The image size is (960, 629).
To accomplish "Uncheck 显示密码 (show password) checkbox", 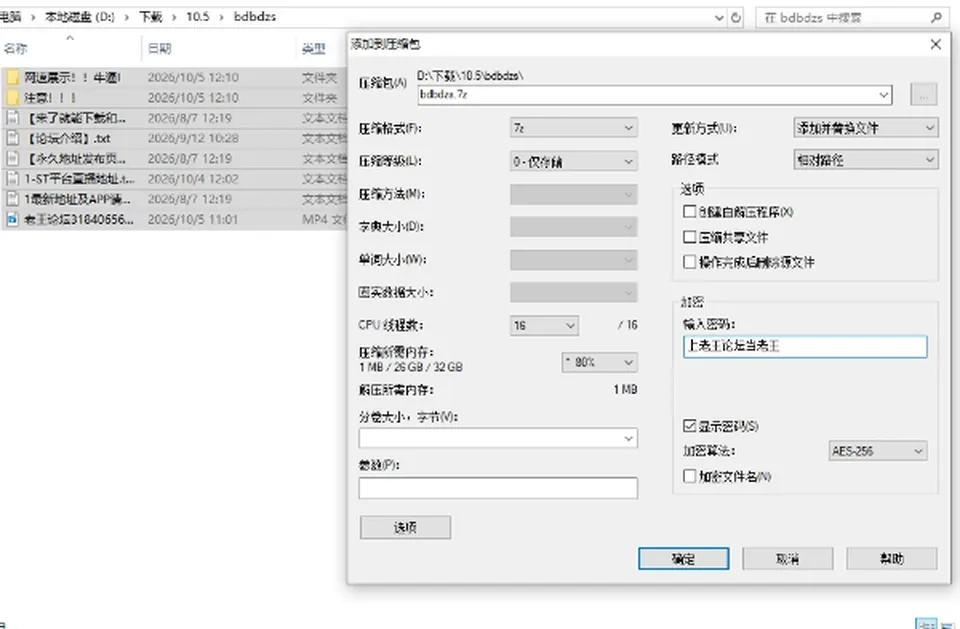I will tap(689, 426).
